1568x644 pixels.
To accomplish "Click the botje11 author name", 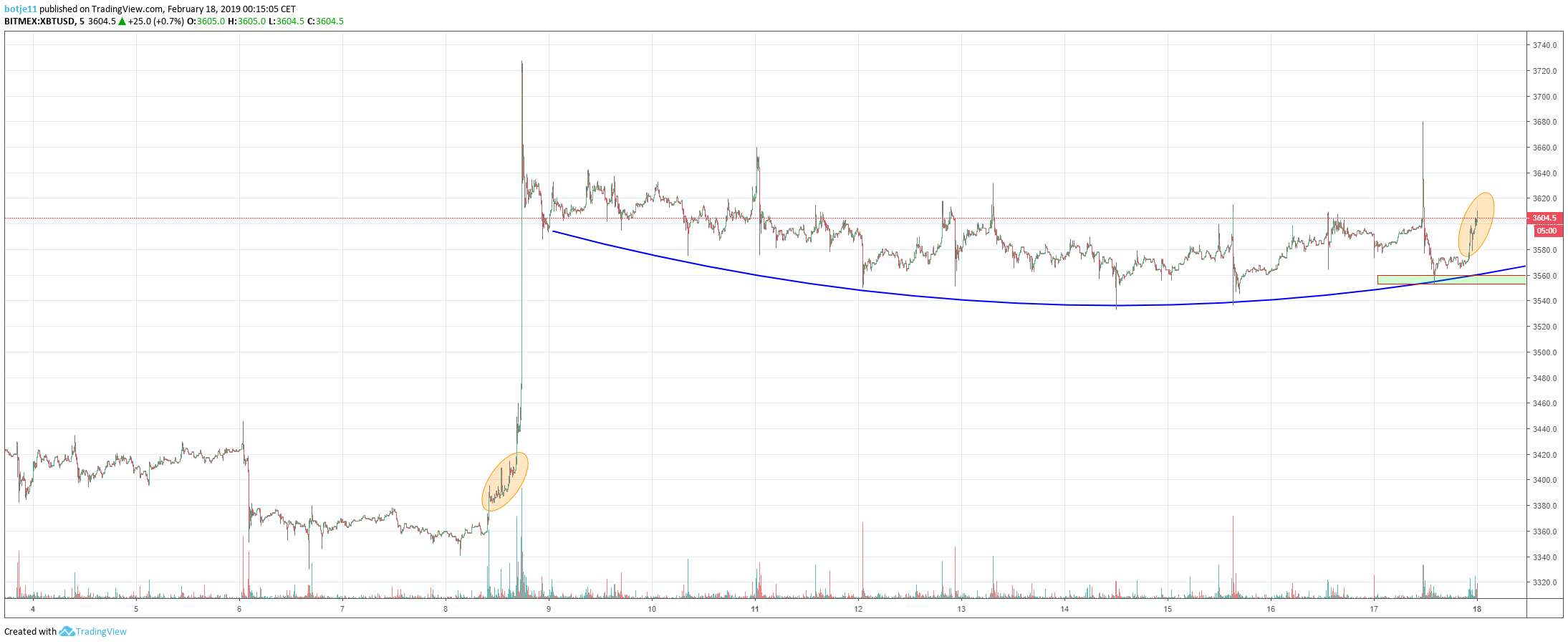I will pyautogui.click(x=21, y=9).
